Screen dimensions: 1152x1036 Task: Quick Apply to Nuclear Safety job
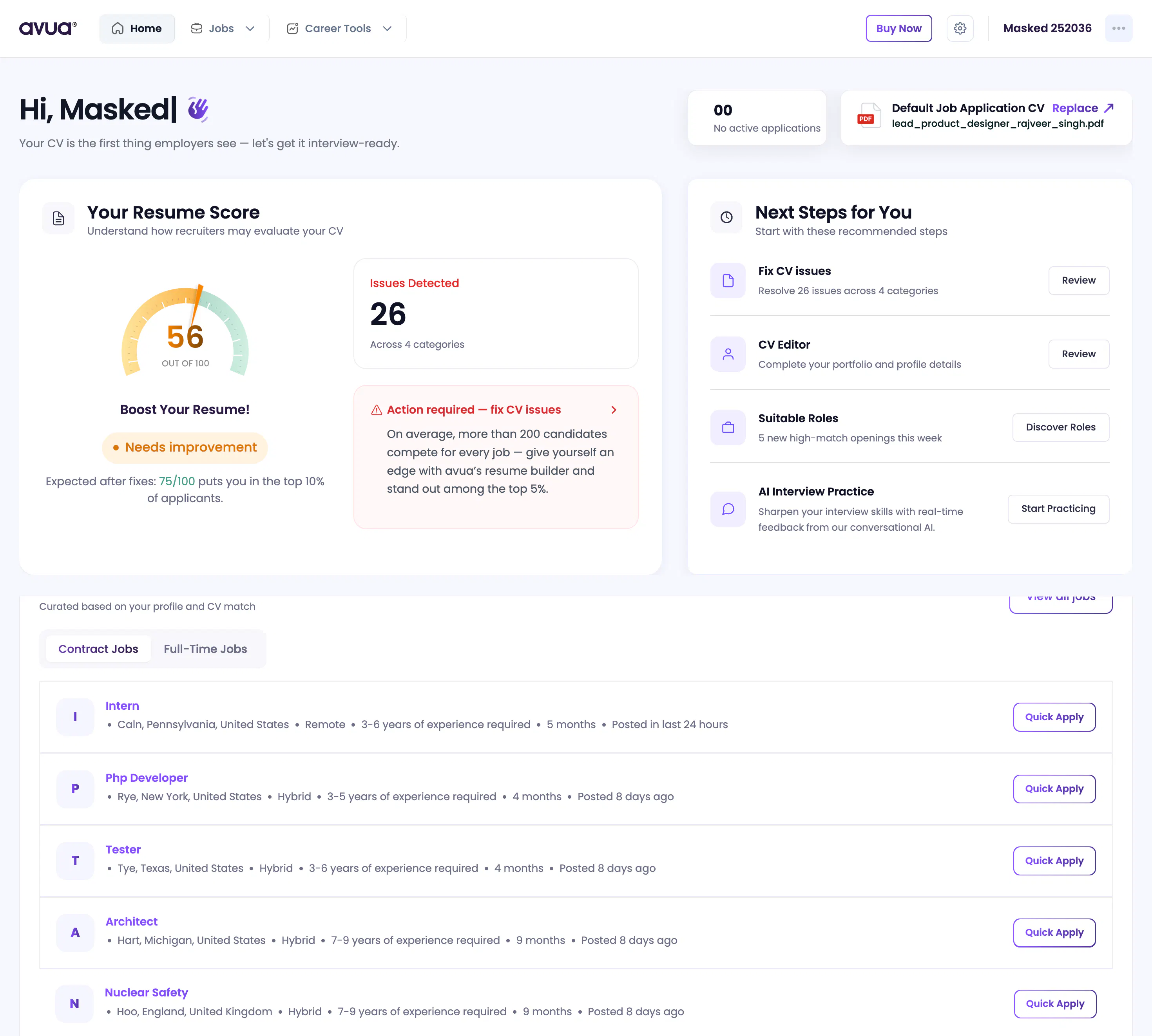[1054, 1004]
